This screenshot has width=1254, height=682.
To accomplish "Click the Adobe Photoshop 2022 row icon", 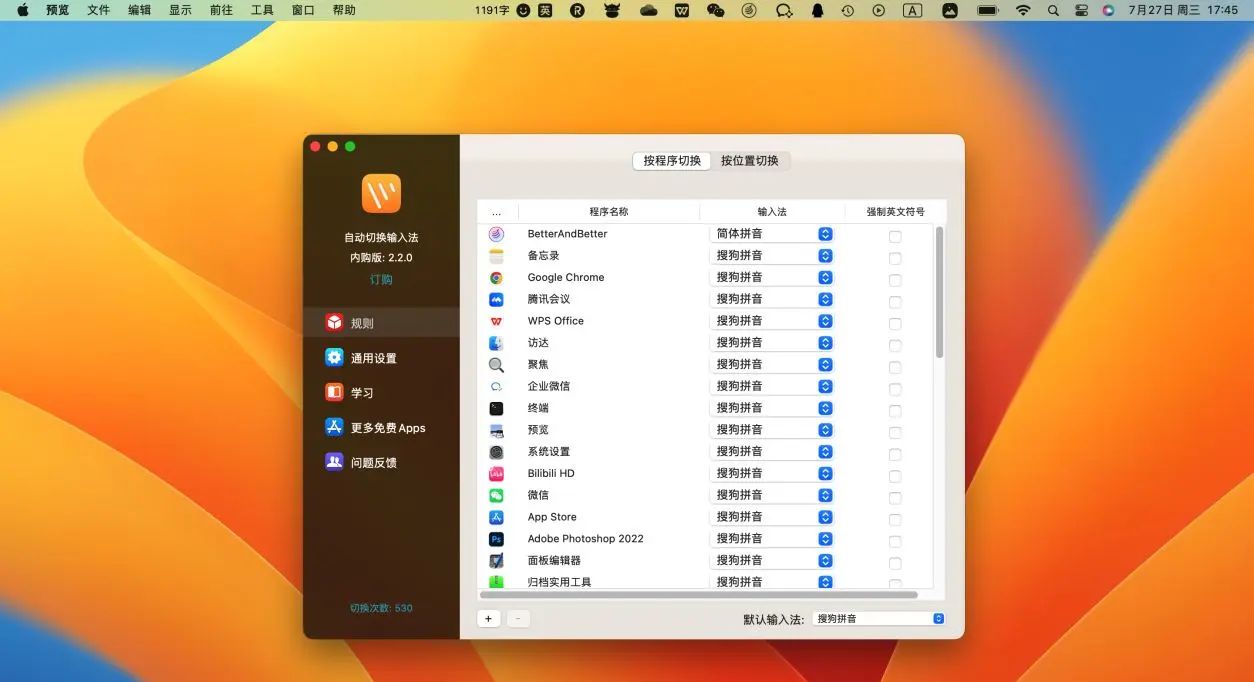I will click(497, 538).
